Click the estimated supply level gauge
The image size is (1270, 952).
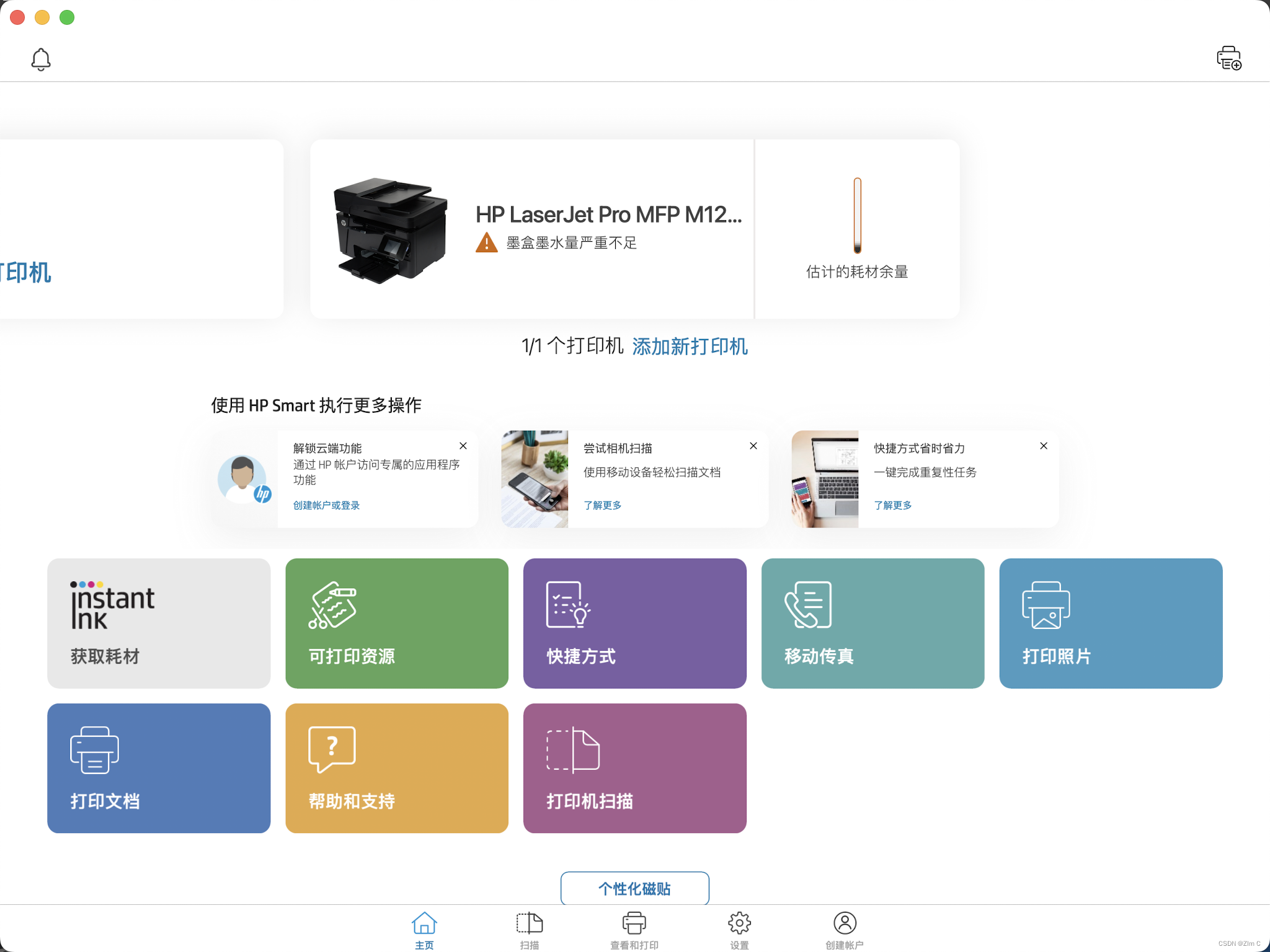pyautogui.click(x=857, y=216)
